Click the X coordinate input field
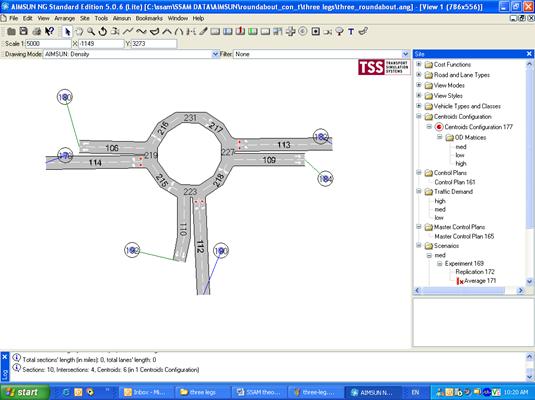 point(101,44)
